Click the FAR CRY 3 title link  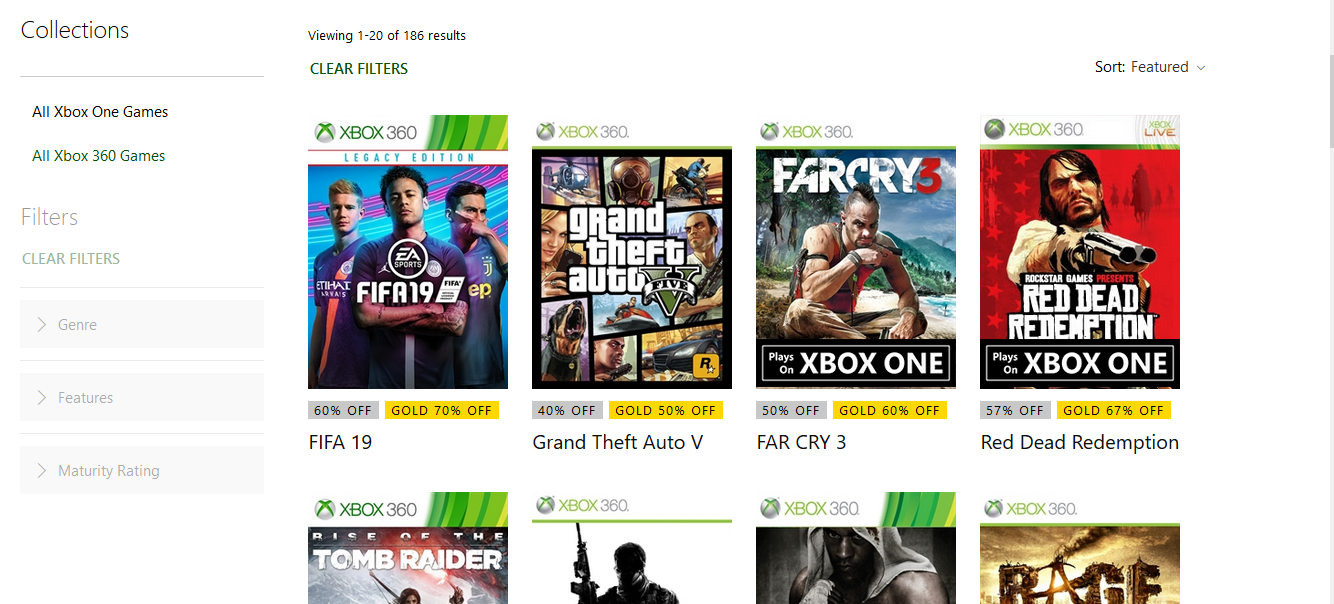click(801, 442)
